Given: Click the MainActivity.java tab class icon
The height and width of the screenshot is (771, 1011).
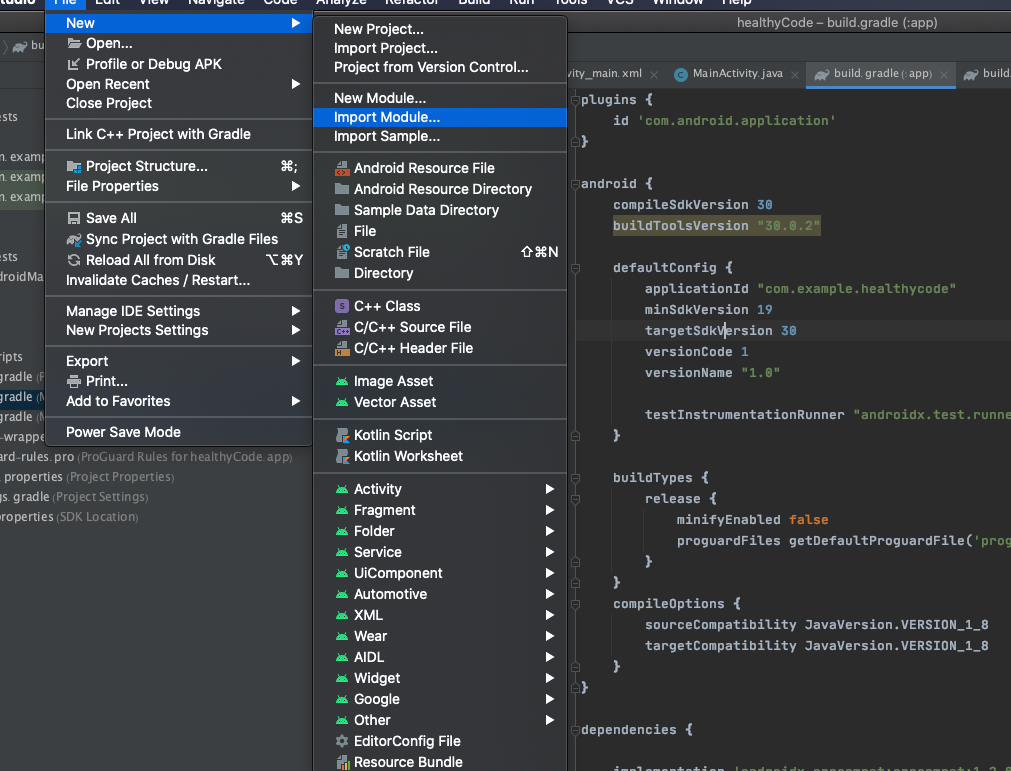Looking at the screenshot, I should [680, 75].
